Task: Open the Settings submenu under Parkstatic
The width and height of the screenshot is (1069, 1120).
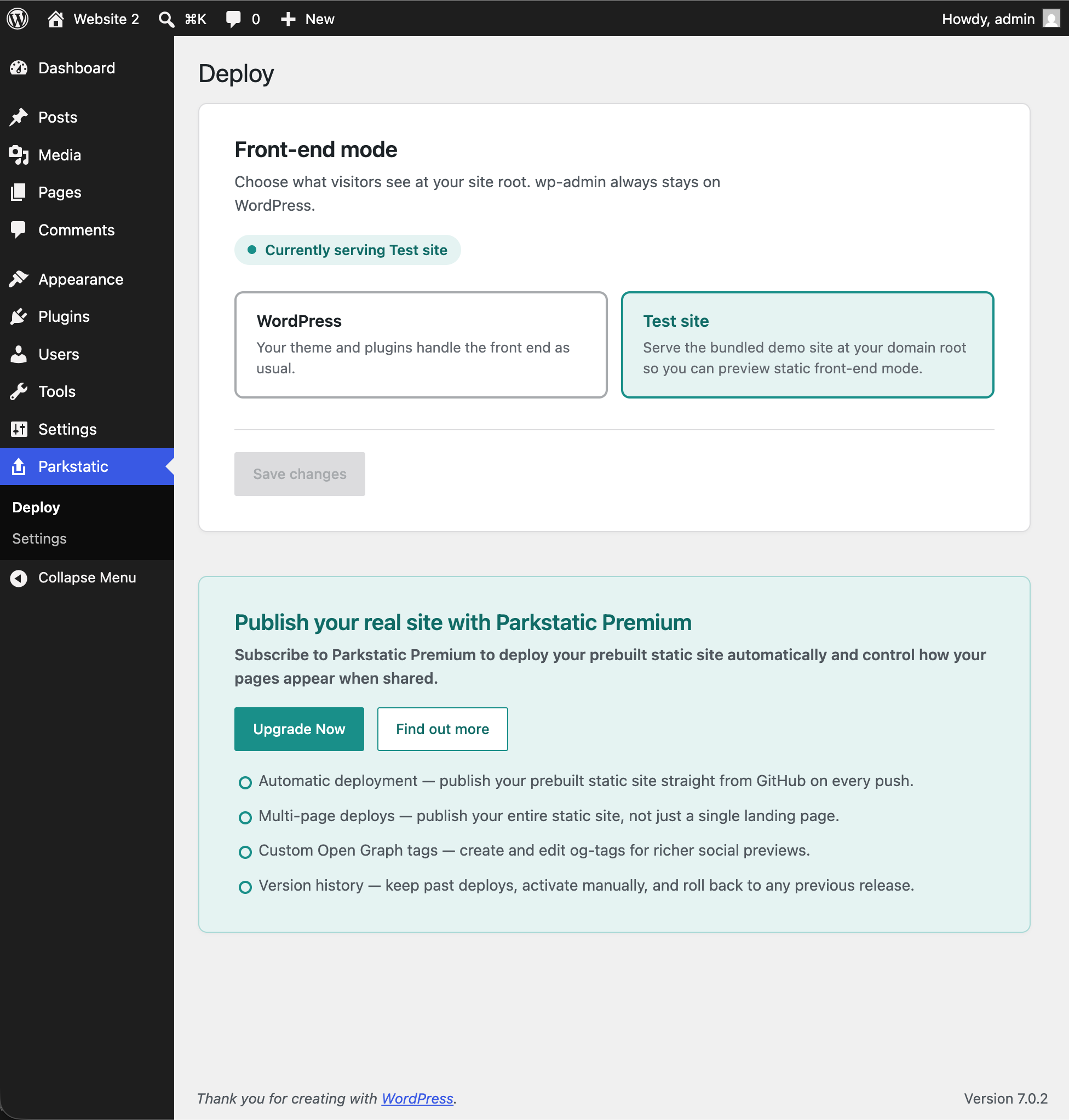Action: pyautogui.click(x=39, y=538)
